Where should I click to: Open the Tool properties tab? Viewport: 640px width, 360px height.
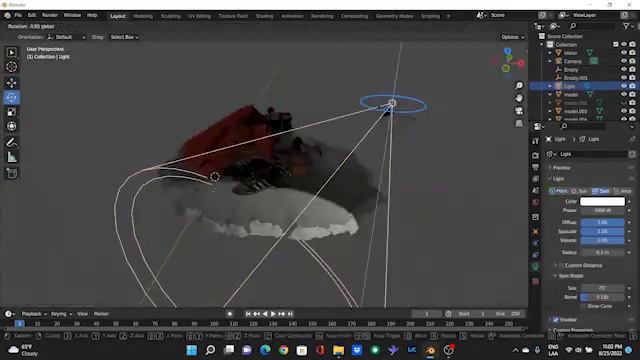tap(536, 141)
